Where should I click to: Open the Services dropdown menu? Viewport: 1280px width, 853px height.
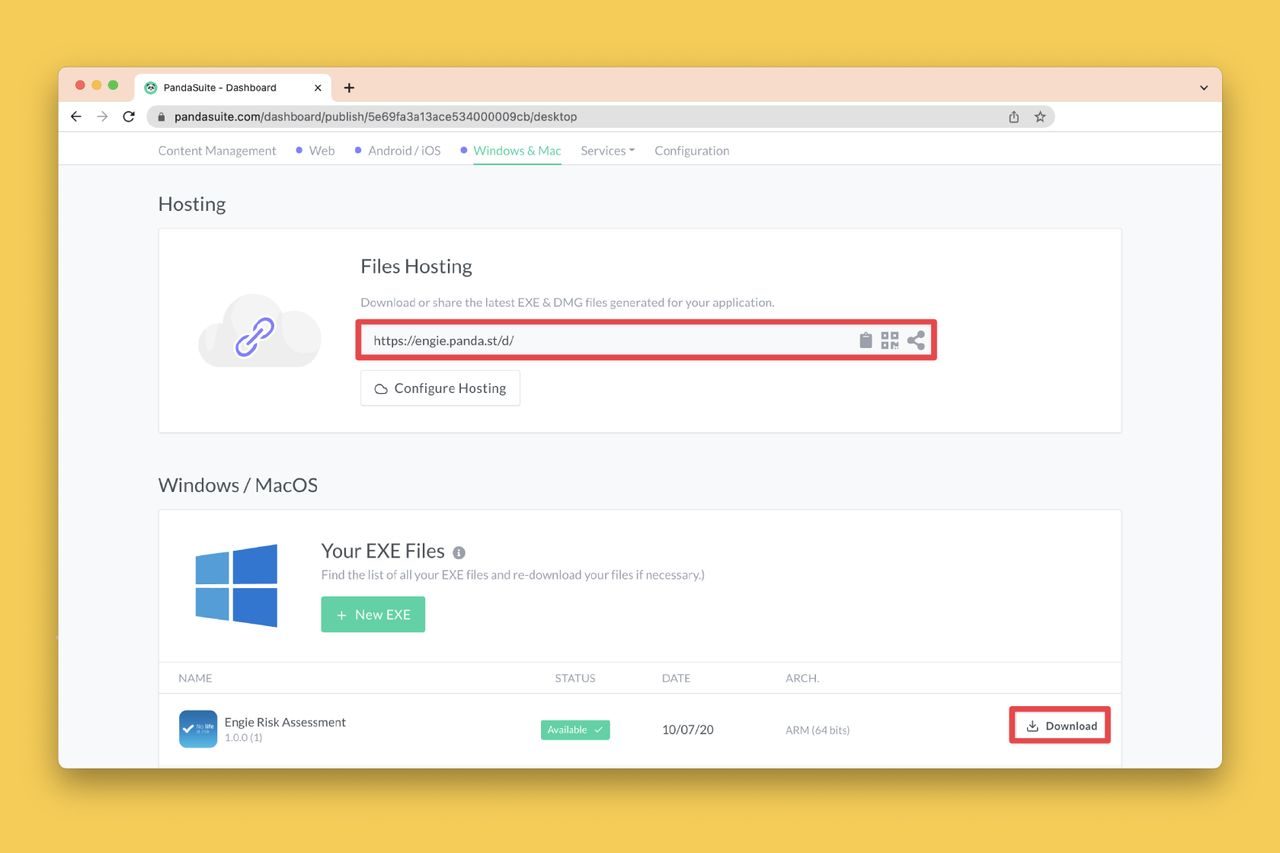(607, 150)
